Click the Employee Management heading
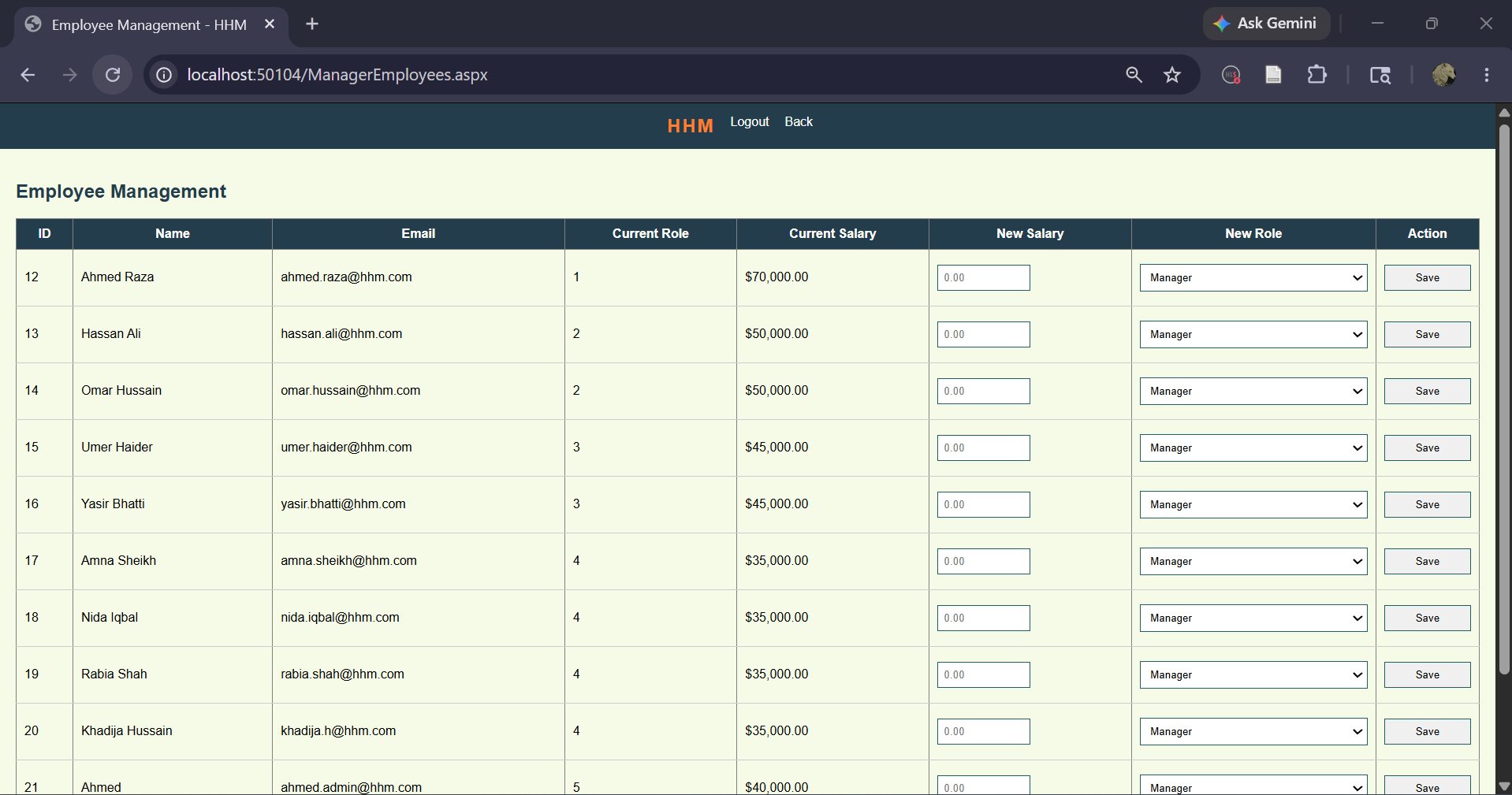The width and height of the screenshot is (1512, 795). coord(121,191)
